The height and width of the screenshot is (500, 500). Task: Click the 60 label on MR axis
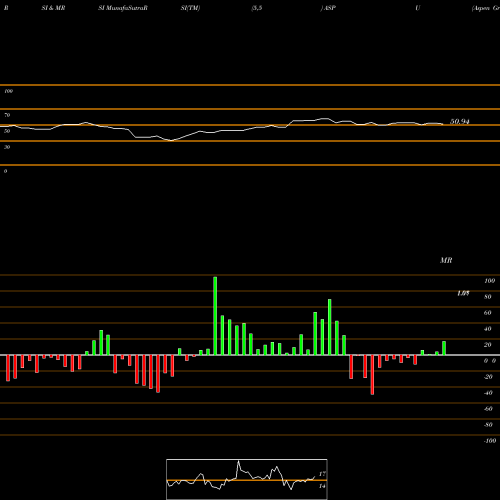coord(488,313)
